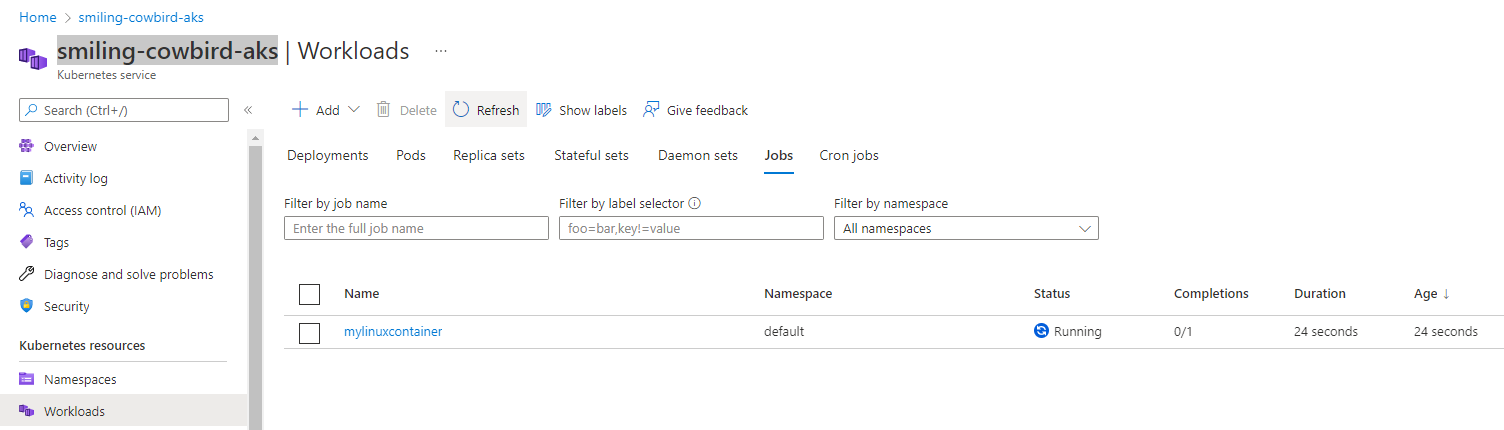Click the Filter by job name field
The width and height of the screenshot is (1504, 430).
(x=416, y=229)
